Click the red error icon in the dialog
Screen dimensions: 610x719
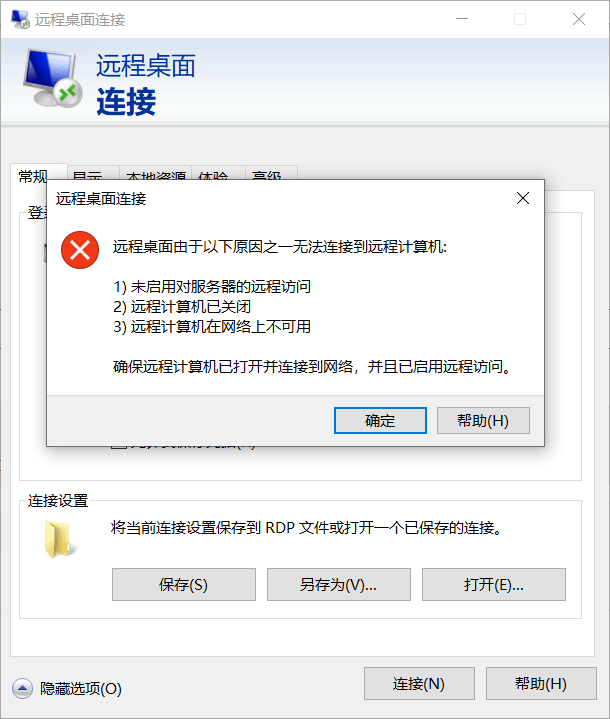click(x=80, y=250)
